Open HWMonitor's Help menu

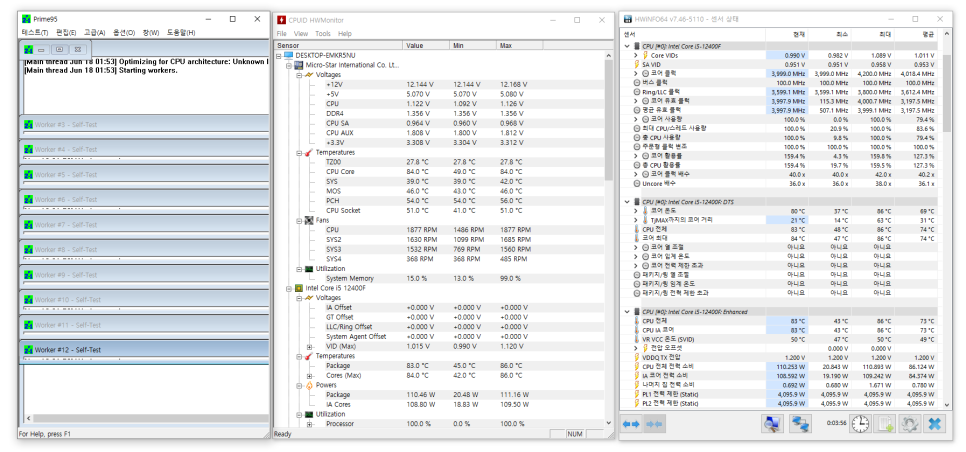pos(345,34)
